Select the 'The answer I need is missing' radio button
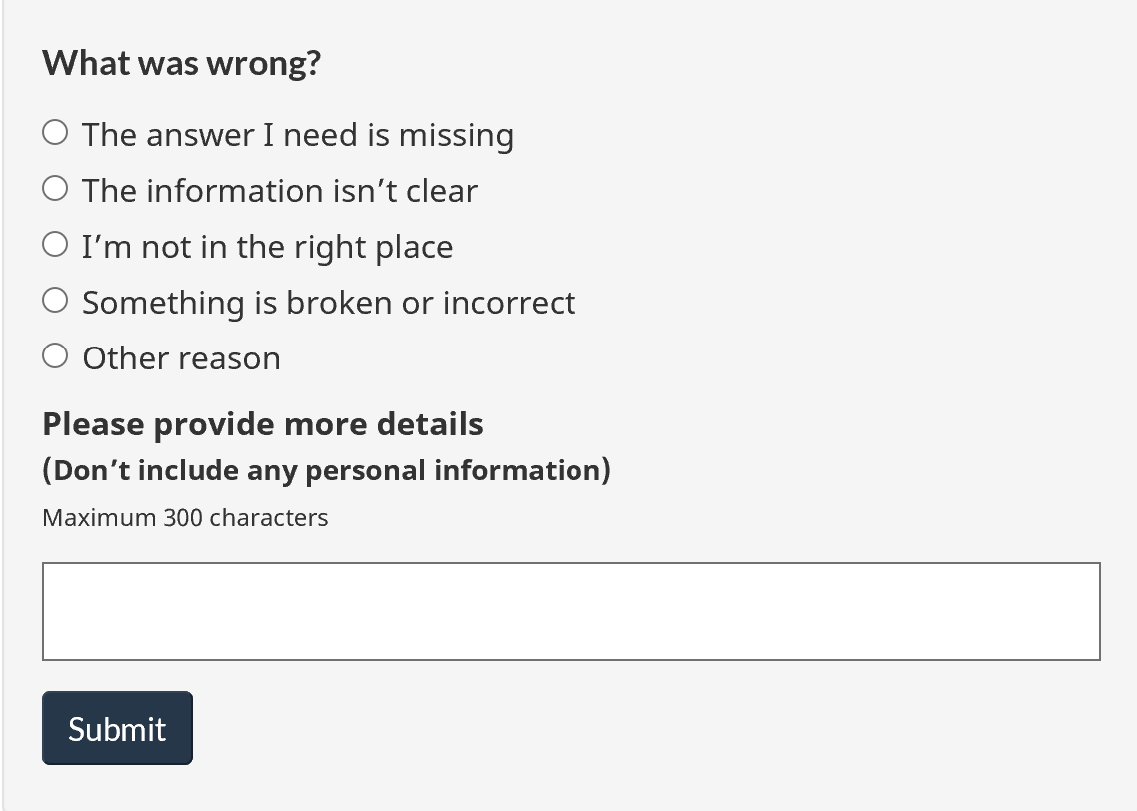 (x=55, y=133)
